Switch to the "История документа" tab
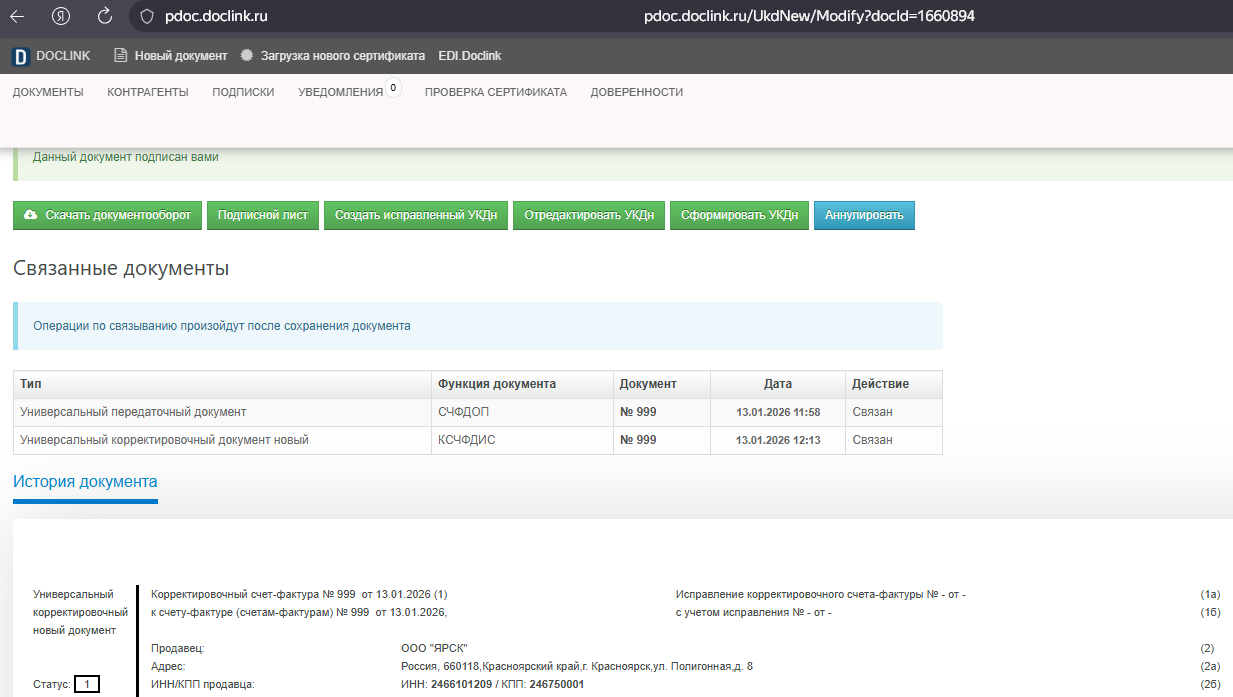Viewport: 1233px width, 697px height. (x=85, y=482)
